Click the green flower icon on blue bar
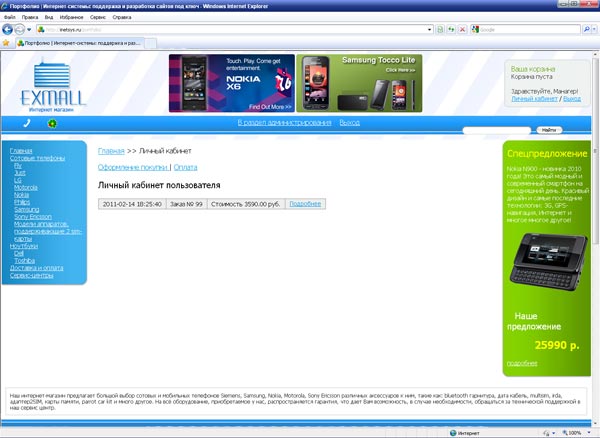600x438 pixels. click(52, 124)
